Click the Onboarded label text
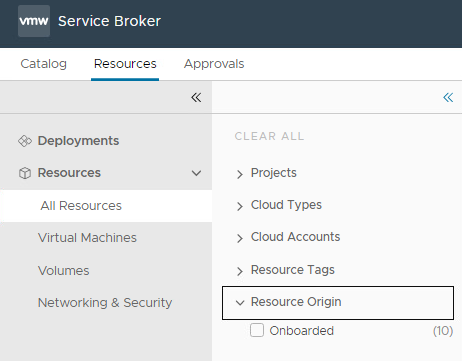 click(302, 331)
